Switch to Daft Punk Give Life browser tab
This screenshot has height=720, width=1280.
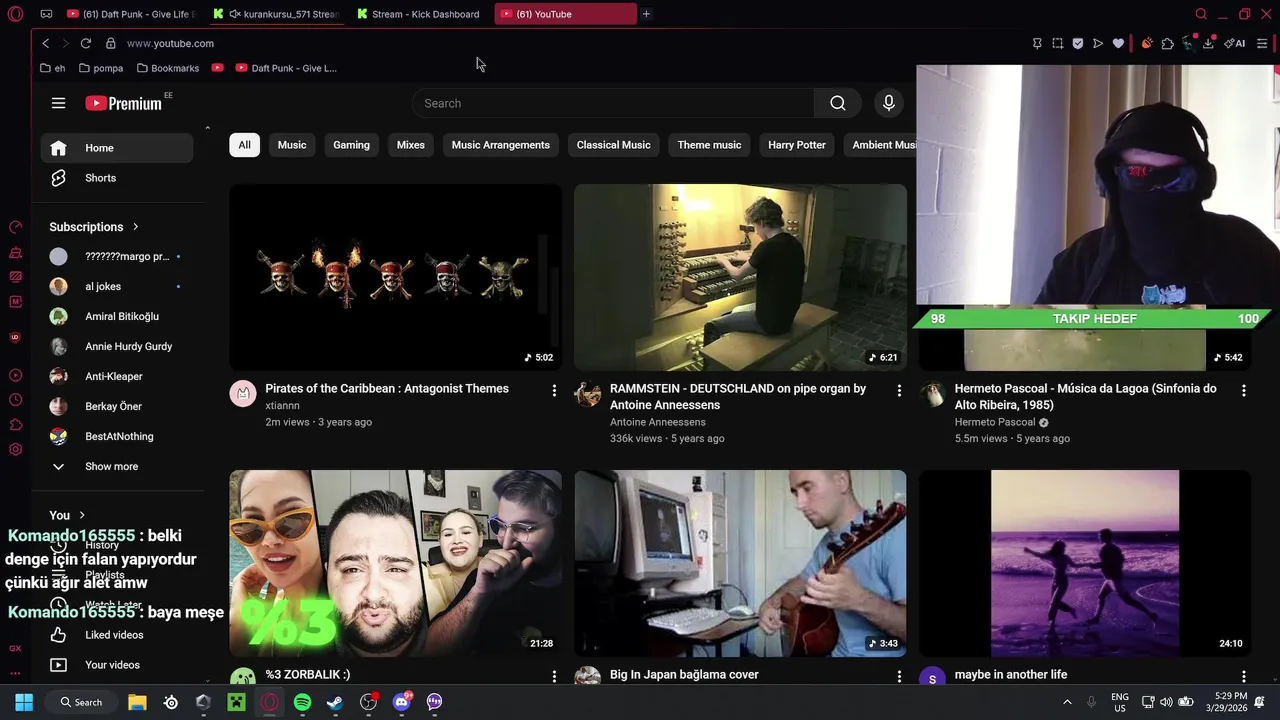tap(132, 14)
